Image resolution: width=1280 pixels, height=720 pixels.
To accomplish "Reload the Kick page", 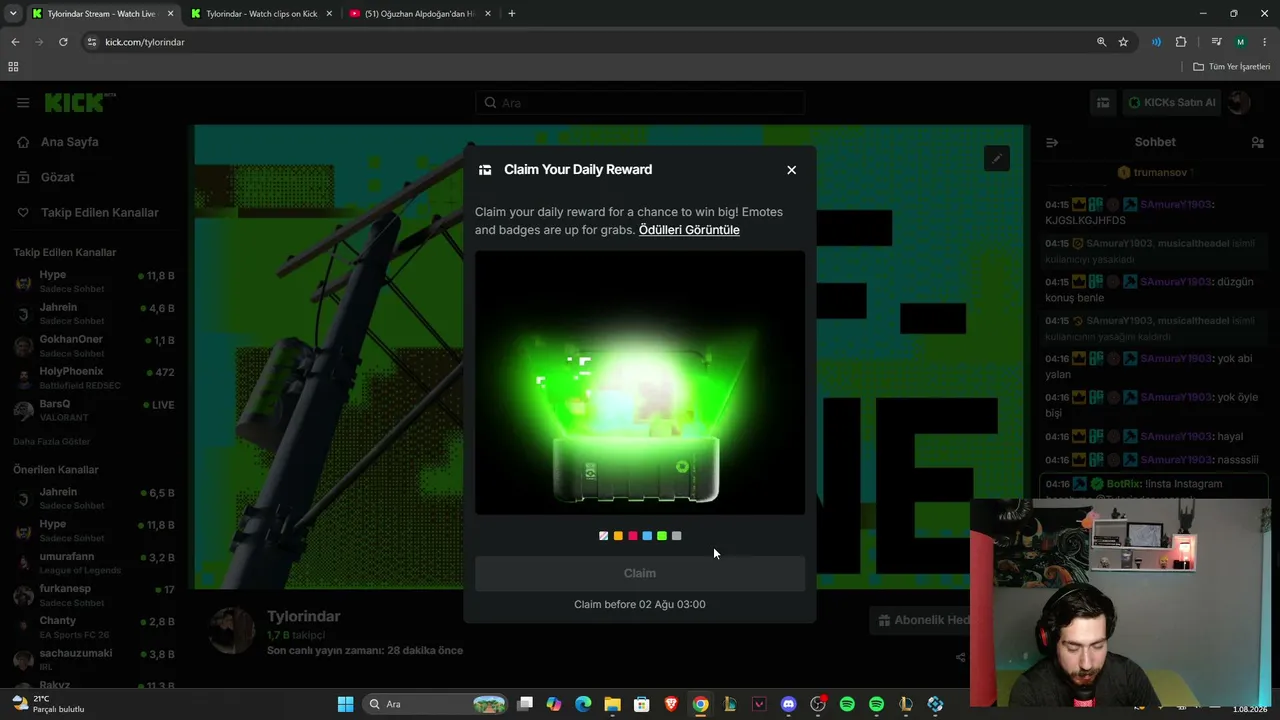I will pos(63,42).
